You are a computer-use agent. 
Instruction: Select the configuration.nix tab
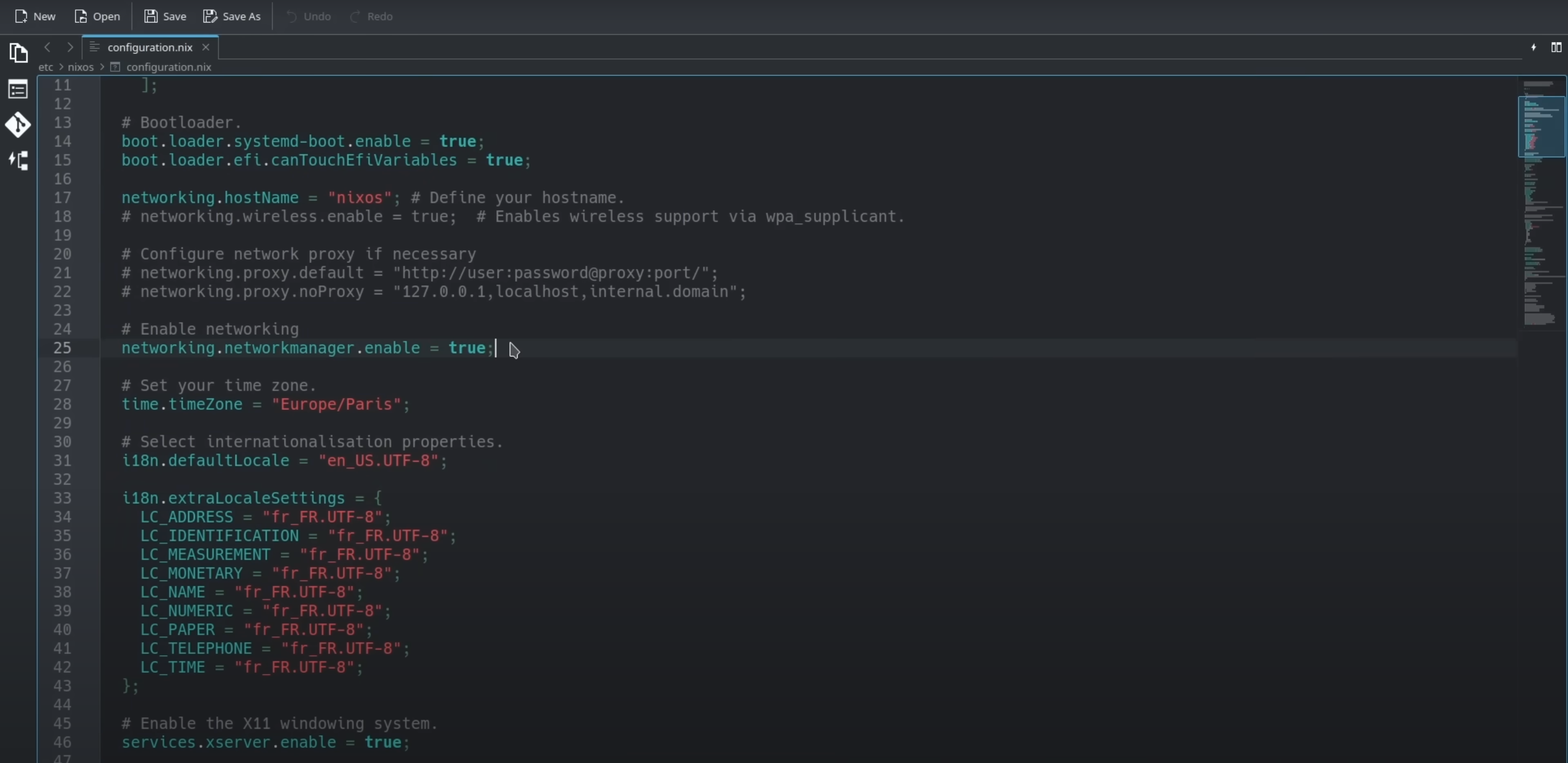(150, 47)
